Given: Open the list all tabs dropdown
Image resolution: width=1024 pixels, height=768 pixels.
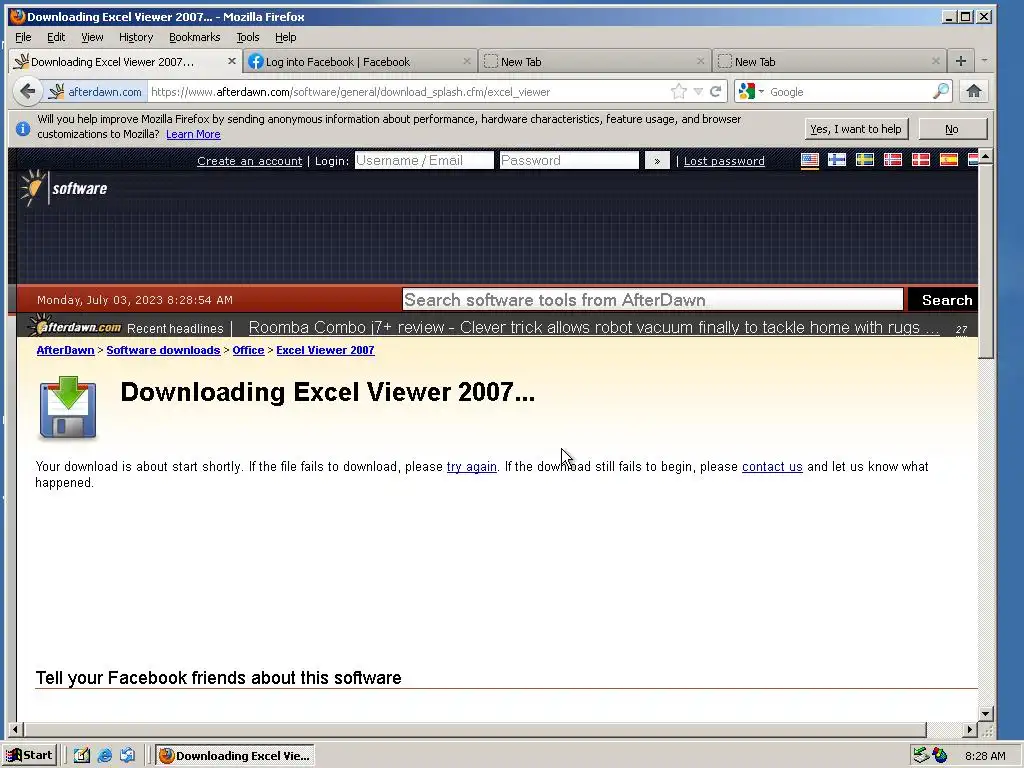Looking at the screenshot, I should point(984,61).
